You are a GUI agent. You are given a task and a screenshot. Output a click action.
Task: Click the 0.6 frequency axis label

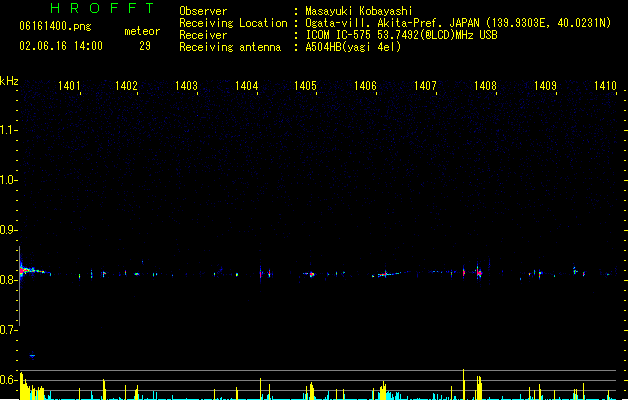[x=8, y=380]
